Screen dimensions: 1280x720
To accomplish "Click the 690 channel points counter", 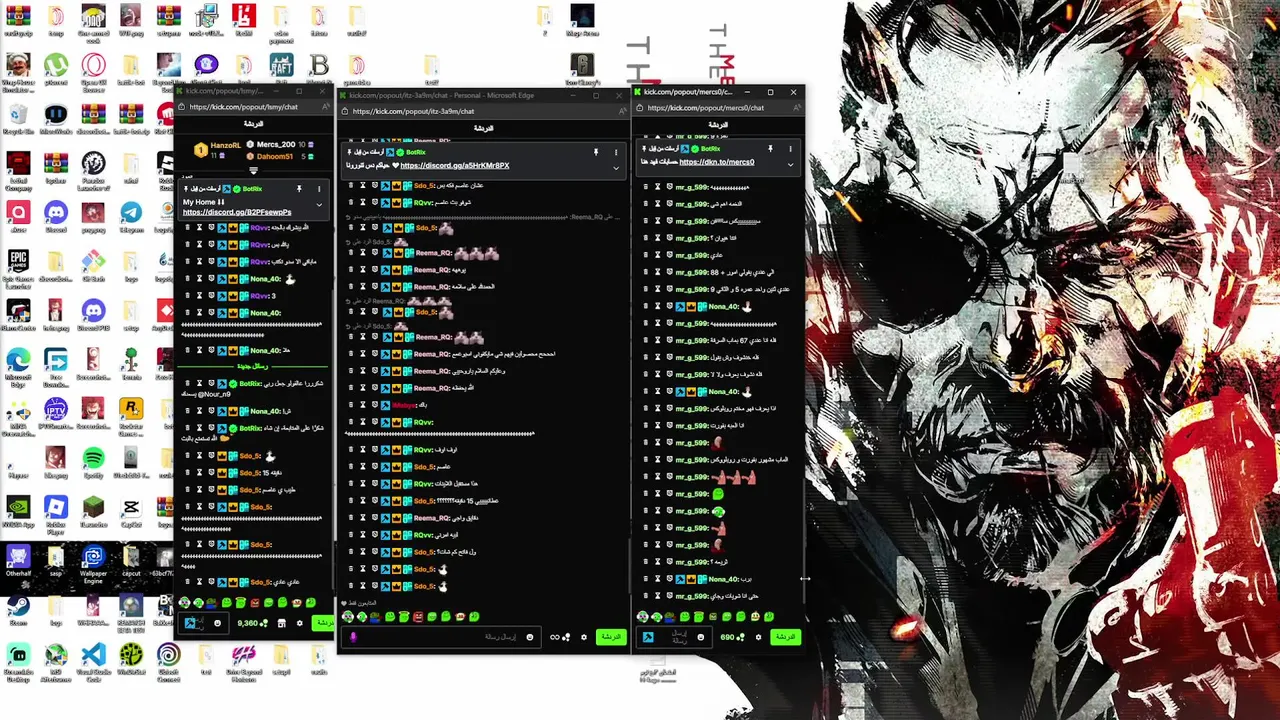I will (x=733, y=637).
